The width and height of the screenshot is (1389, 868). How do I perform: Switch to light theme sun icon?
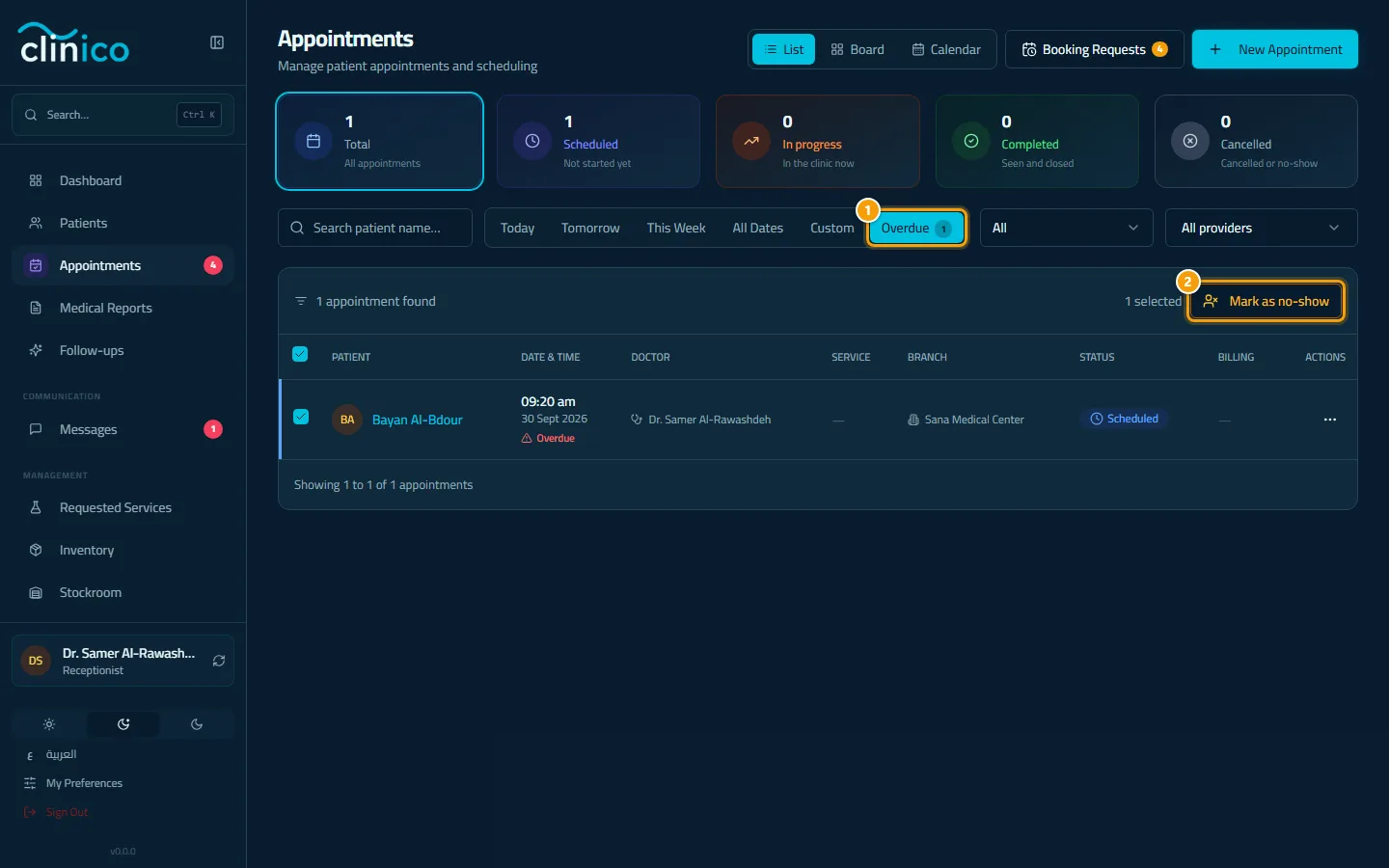[49, 724]
